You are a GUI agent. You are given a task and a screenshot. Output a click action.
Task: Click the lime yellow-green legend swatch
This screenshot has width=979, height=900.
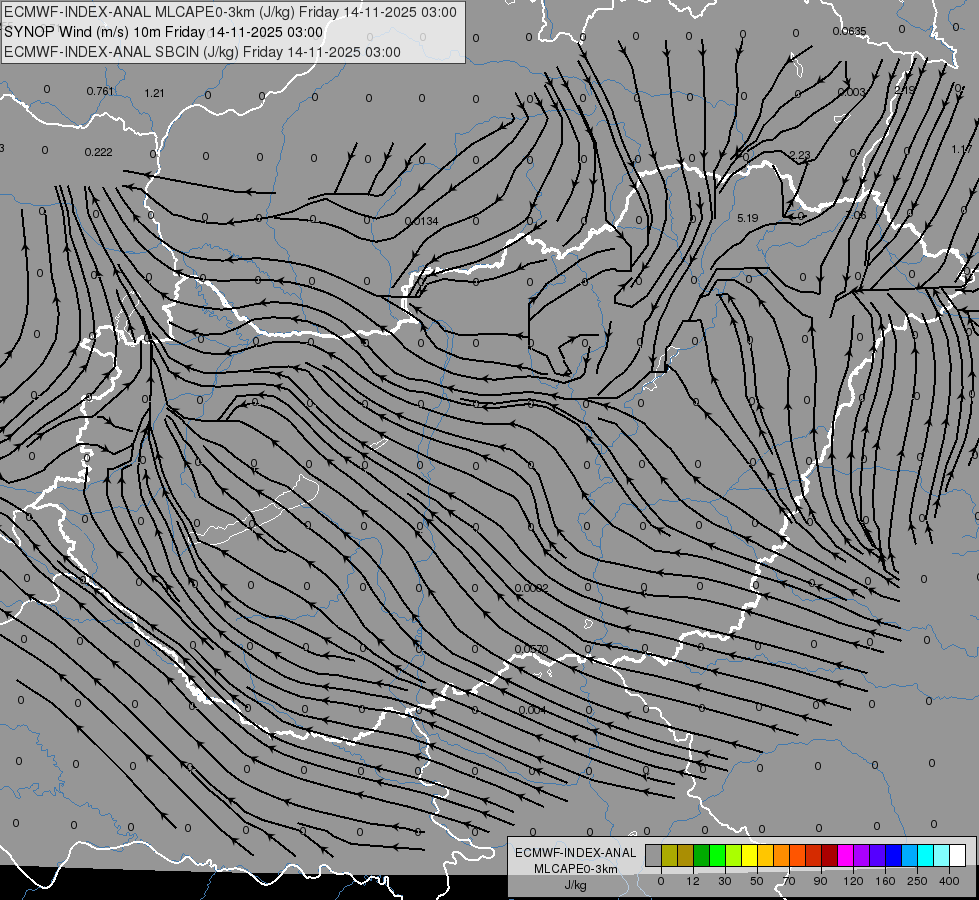pos(734,856)
